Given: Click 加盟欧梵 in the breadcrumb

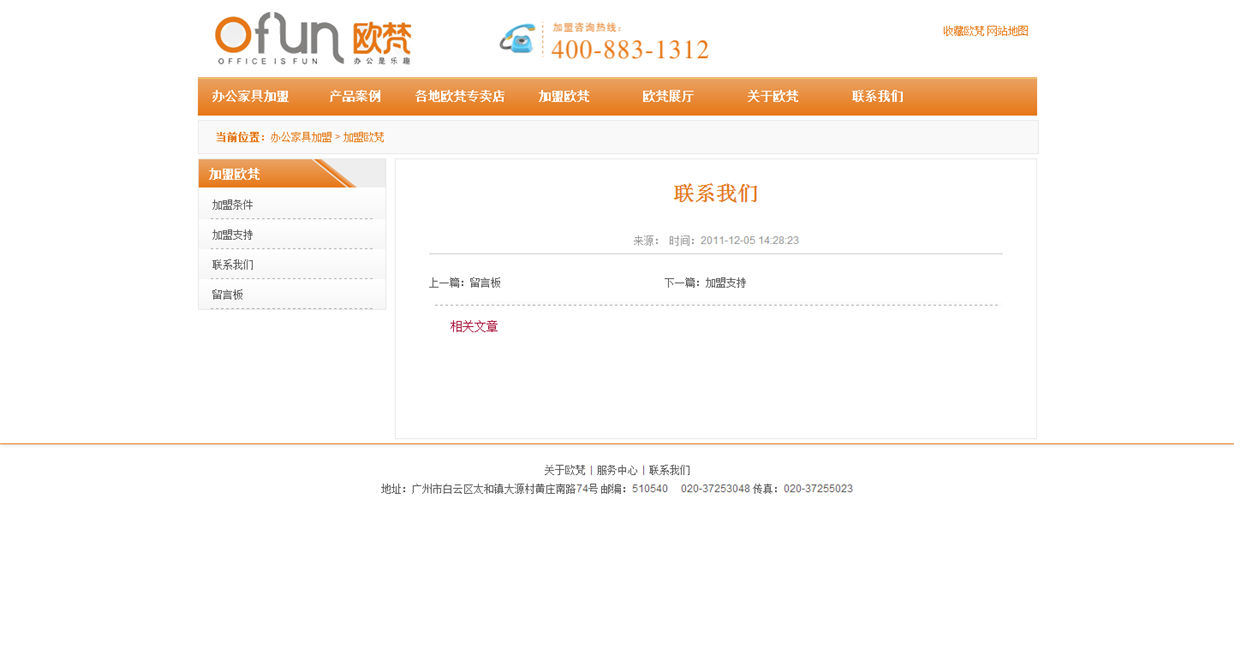Looking at the screenshot, I should (x=364, y=137).
